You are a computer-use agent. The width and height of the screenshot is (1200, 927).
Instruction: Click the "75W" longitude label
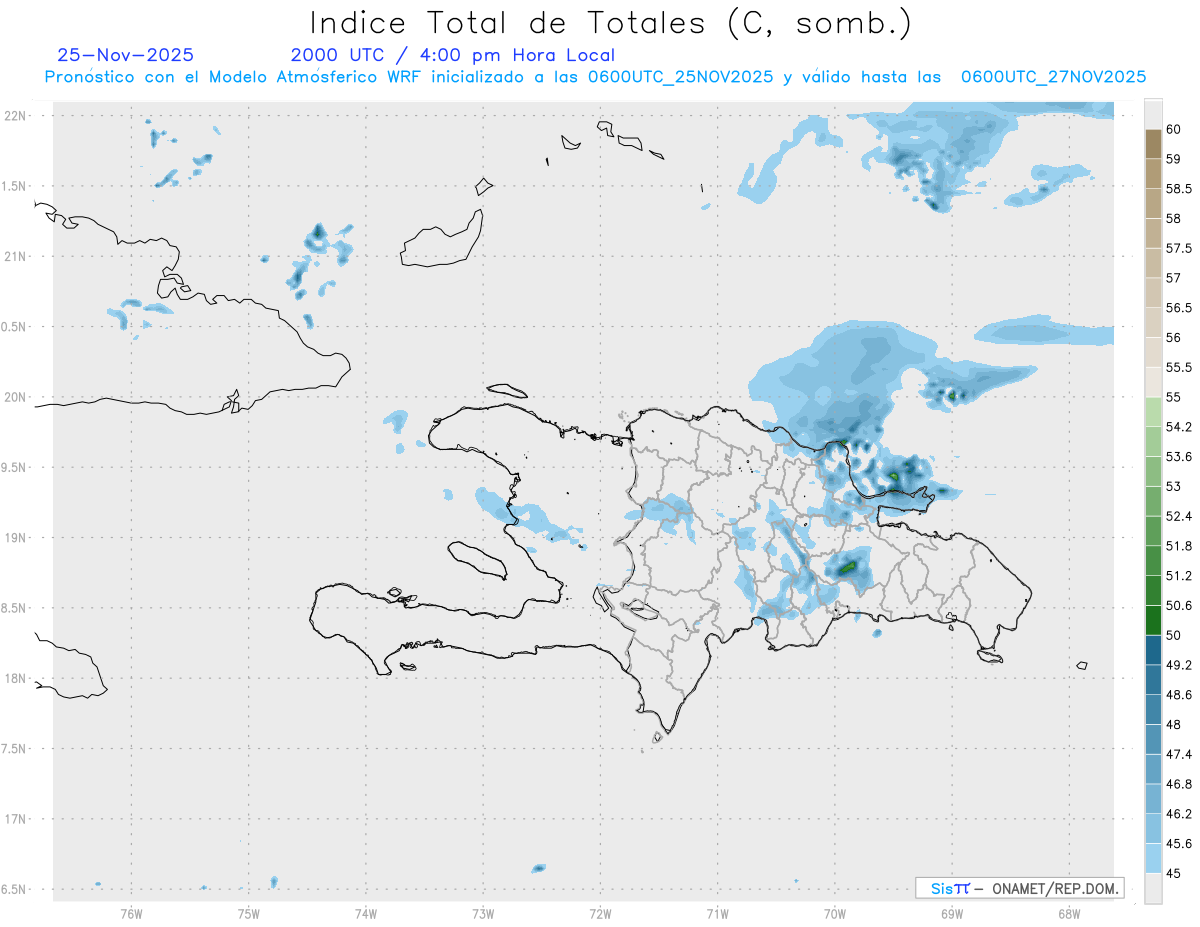[x=248, y=914]
